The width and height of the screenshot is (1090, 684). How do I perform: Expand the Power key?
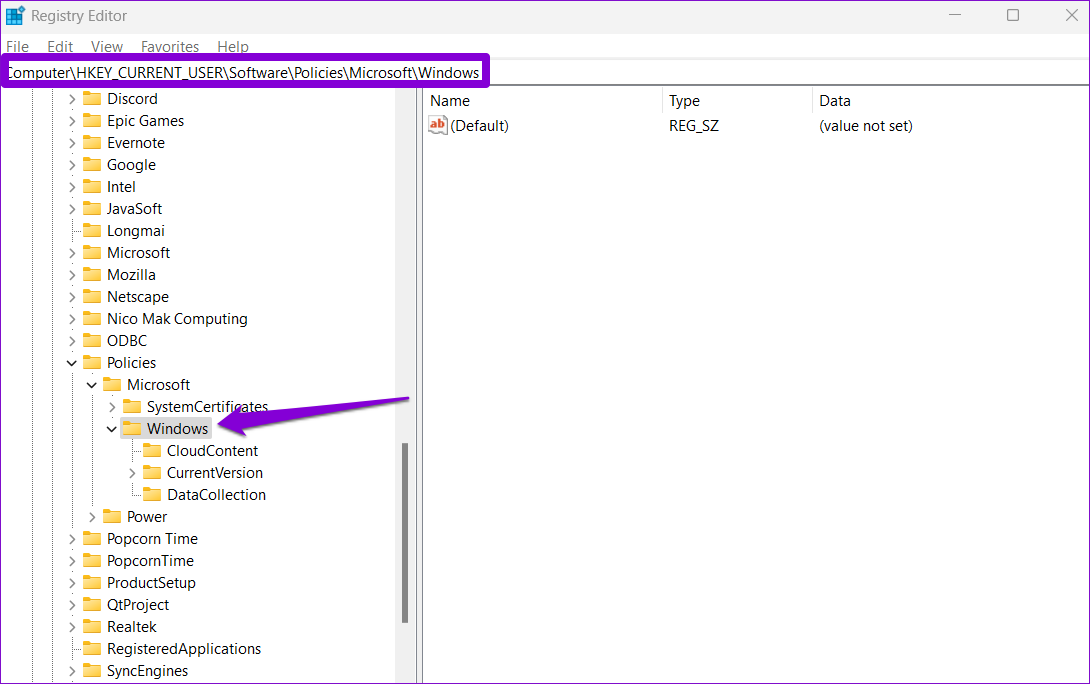tap(92, 517)
